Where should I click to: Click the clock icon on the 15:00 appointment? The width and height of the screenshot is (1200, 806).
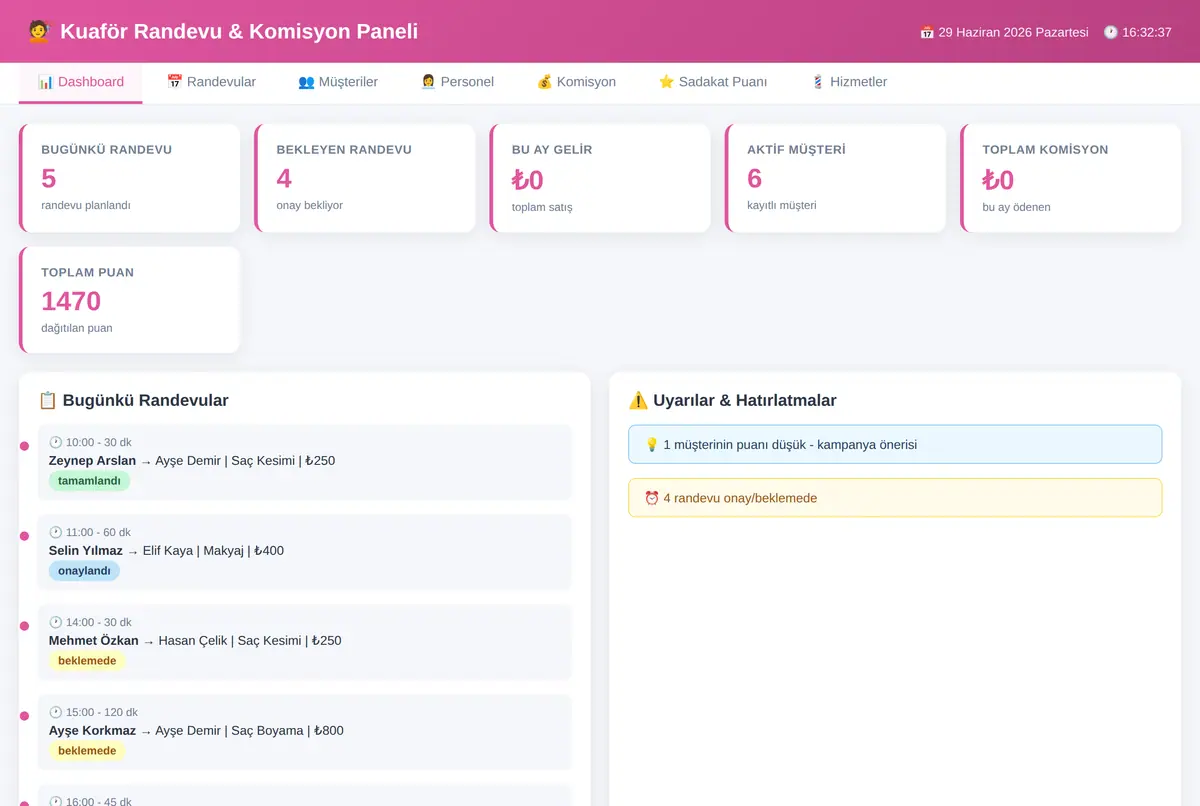(56, 712)
